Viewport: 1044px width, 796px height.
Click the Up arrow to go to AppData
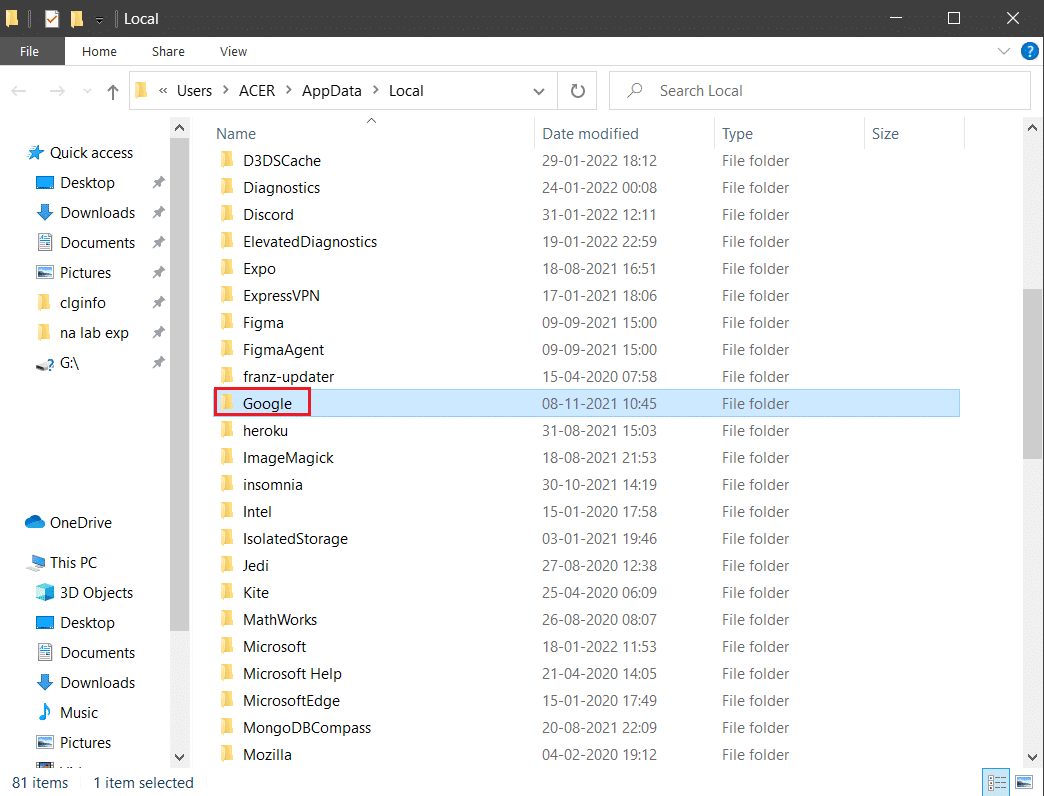point(112,90)
